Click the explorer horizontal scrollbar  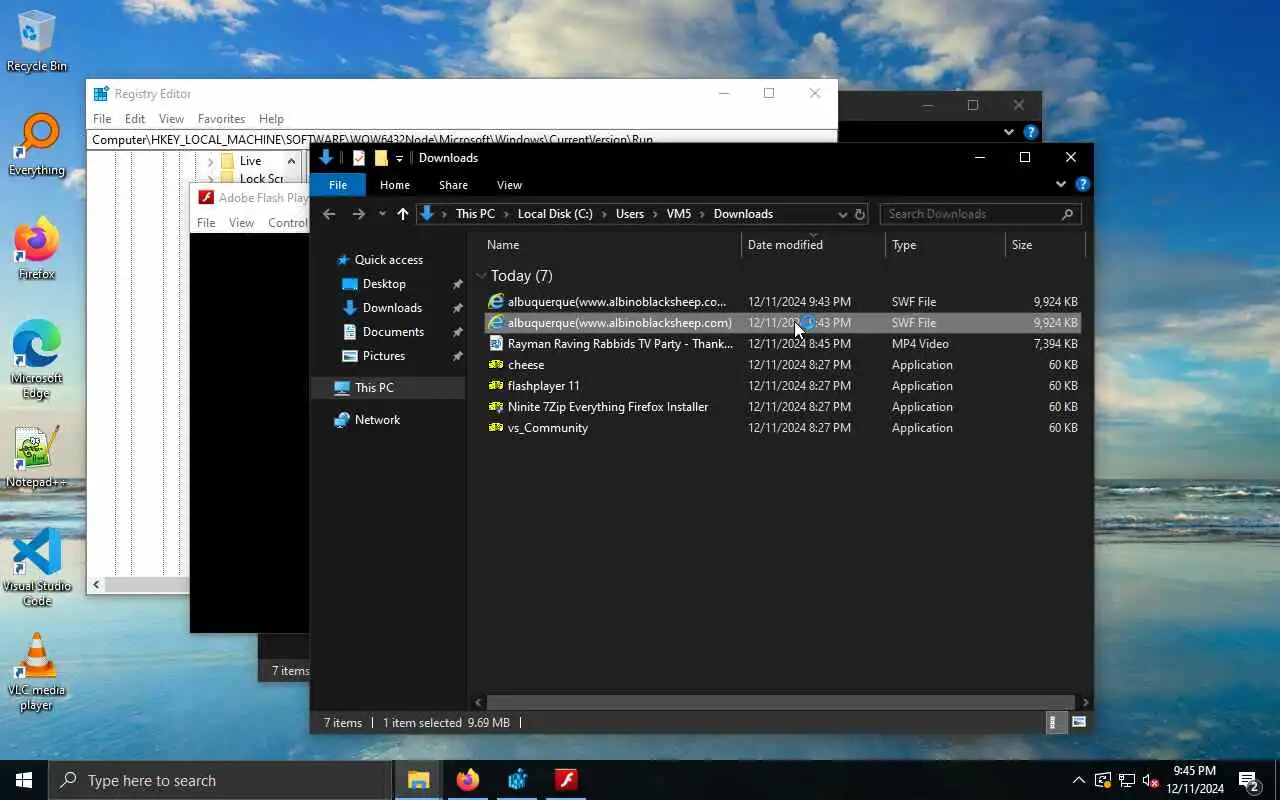click(781, 702)
